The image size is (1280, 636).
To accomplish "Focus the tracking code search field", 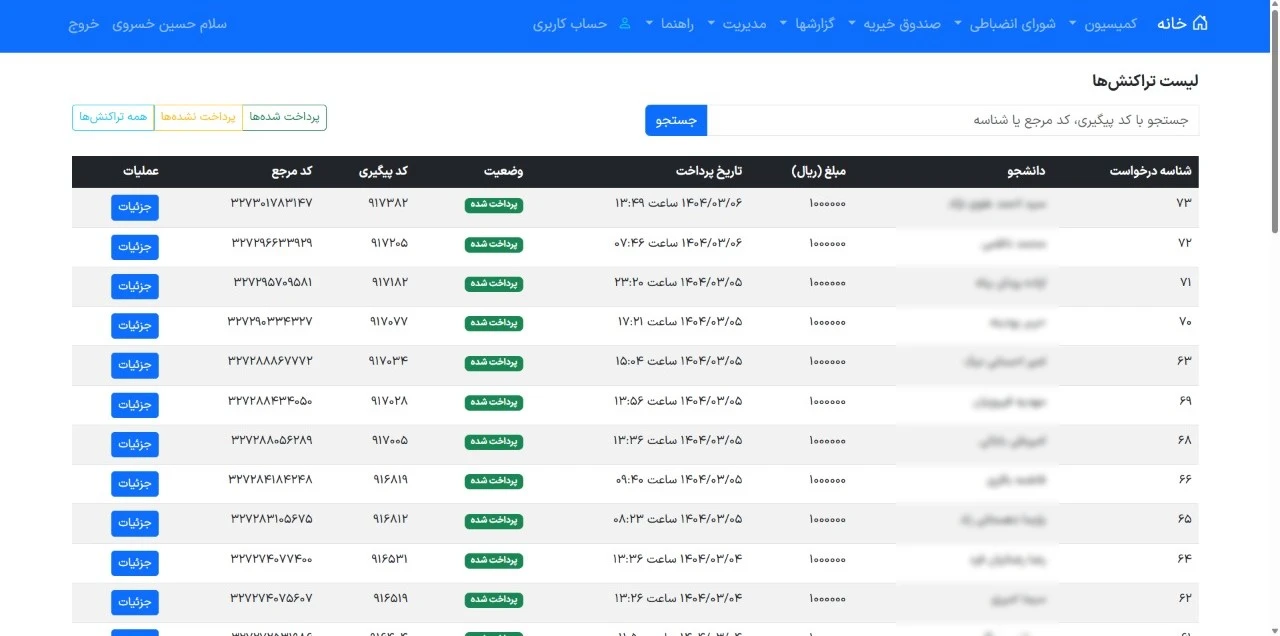I will click(x=953, y=120).
